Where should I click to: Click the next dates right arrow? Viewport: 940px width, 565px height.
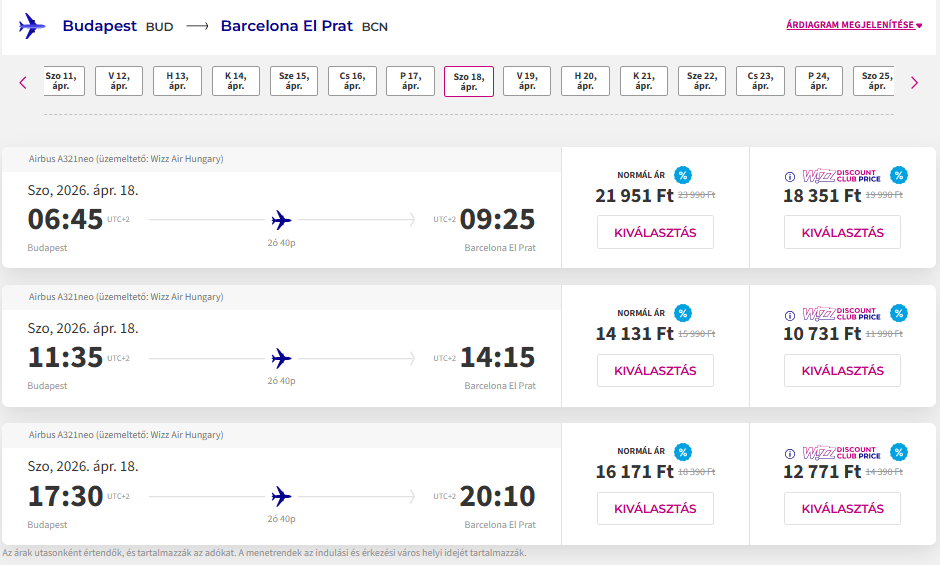pos(914,82)
